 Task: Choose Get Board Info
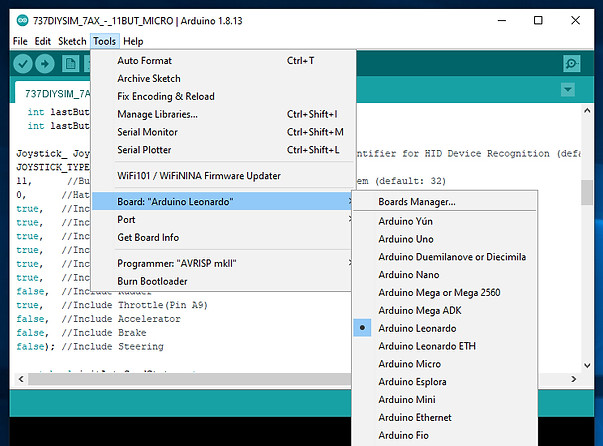point(222,238)
